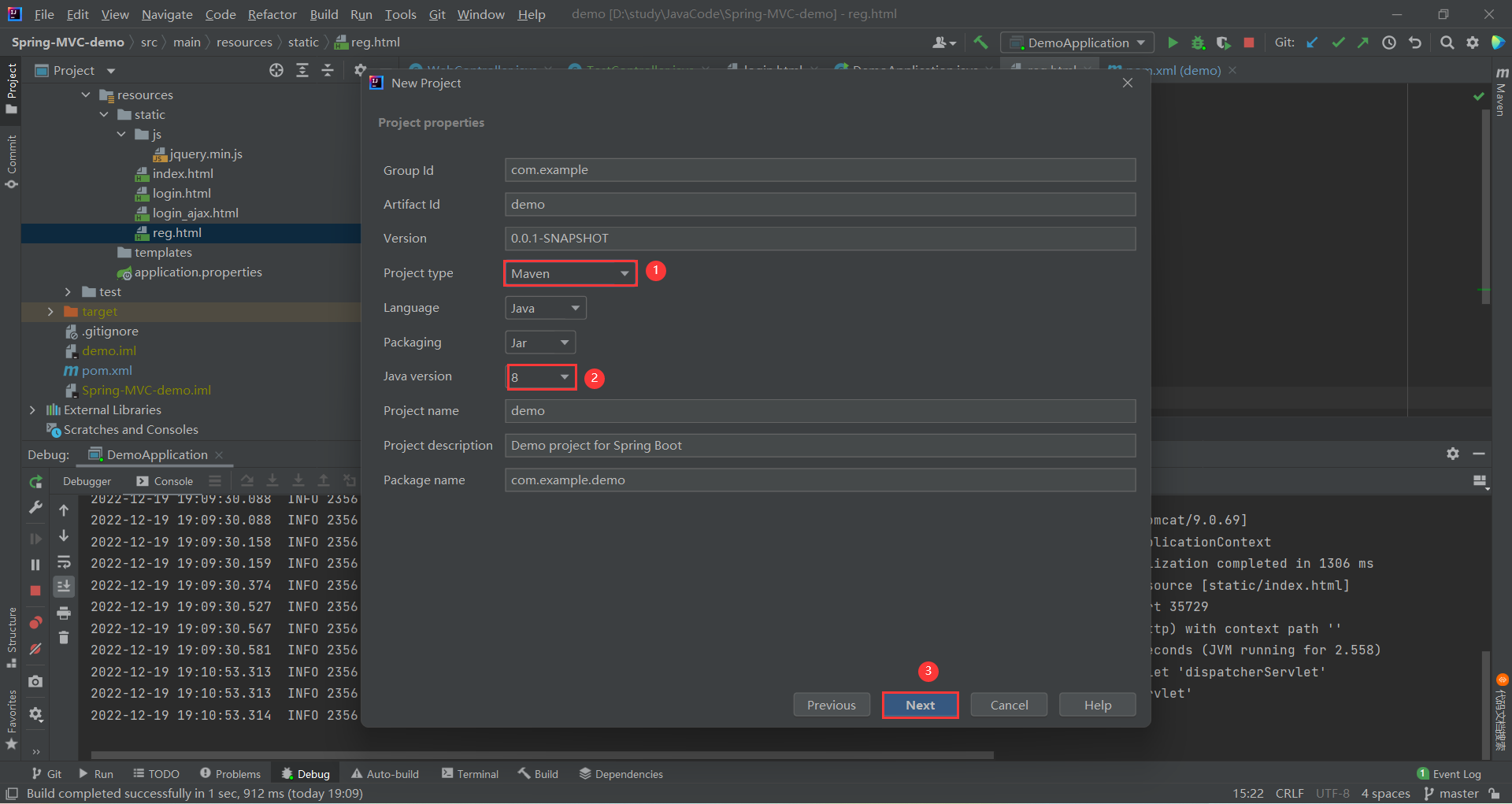
Task: Click the camera thread dump icon
Action: coord(35,681)
